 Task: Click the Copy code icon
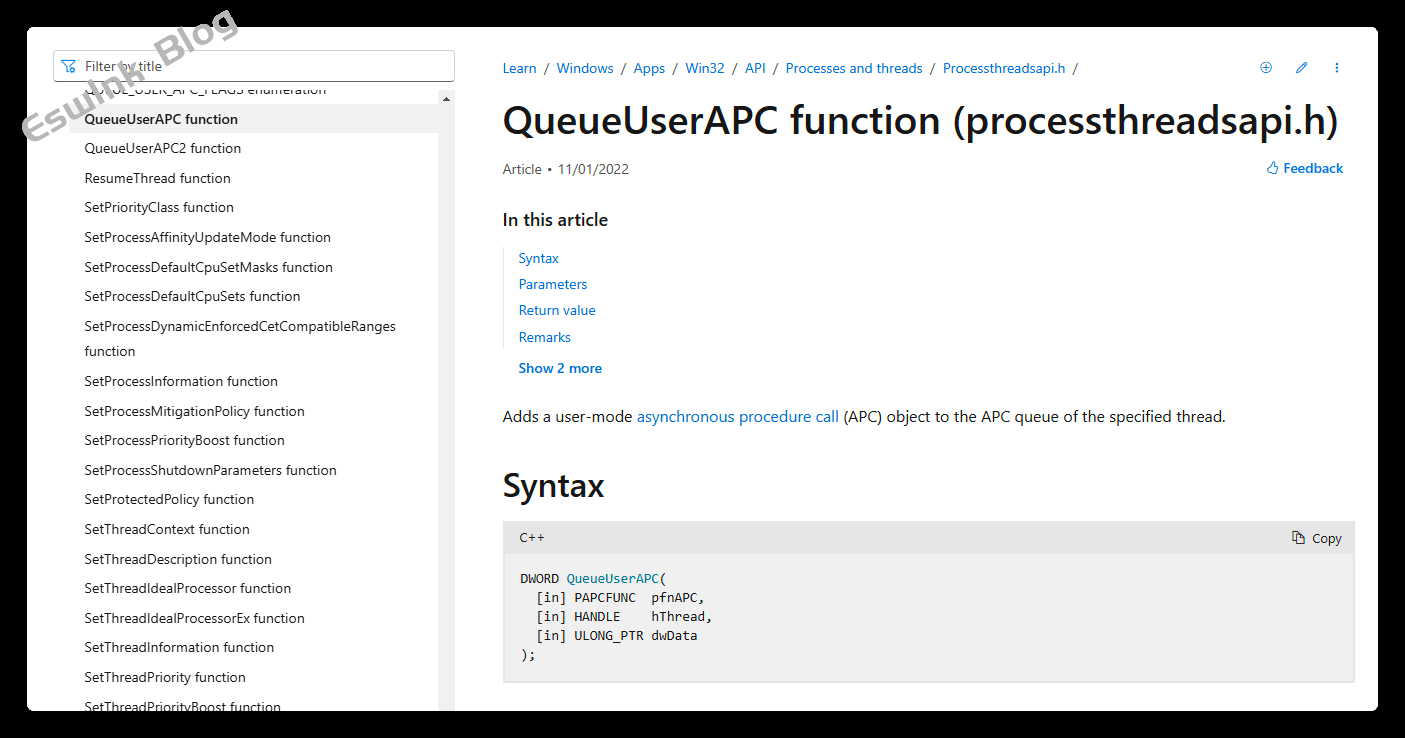[x=1298, y=538]
